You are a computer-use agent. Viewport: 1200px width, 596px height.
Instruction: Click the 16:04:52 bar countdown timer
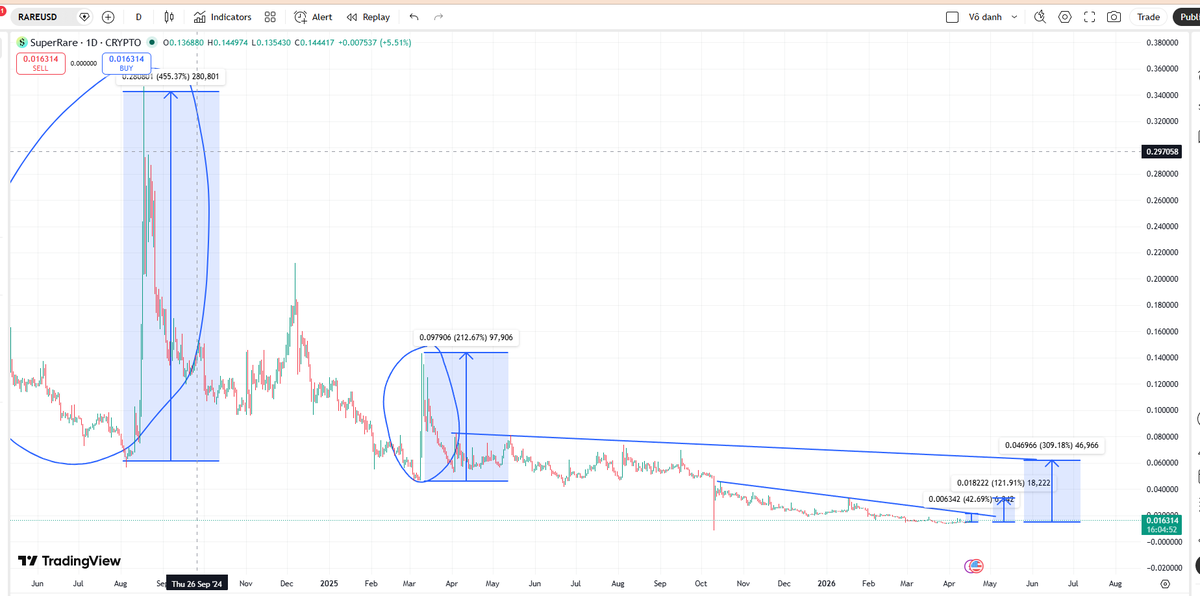coord(1161,530)
